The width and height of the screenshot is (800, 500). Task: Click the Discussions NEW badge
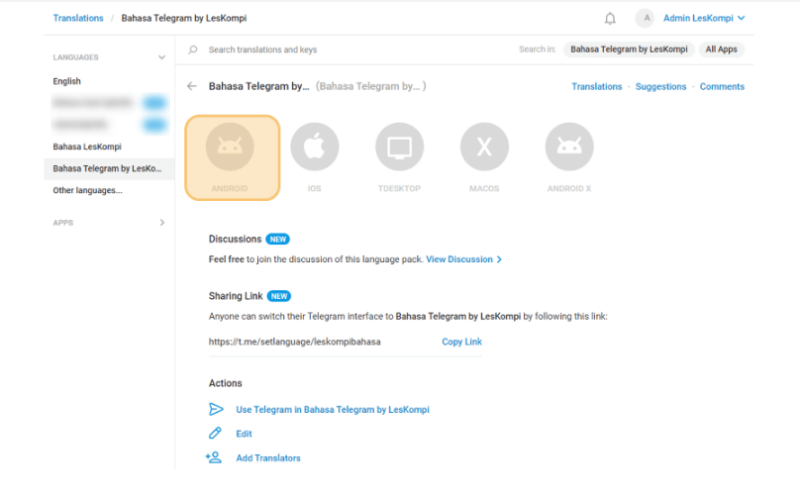coord(278,239)
